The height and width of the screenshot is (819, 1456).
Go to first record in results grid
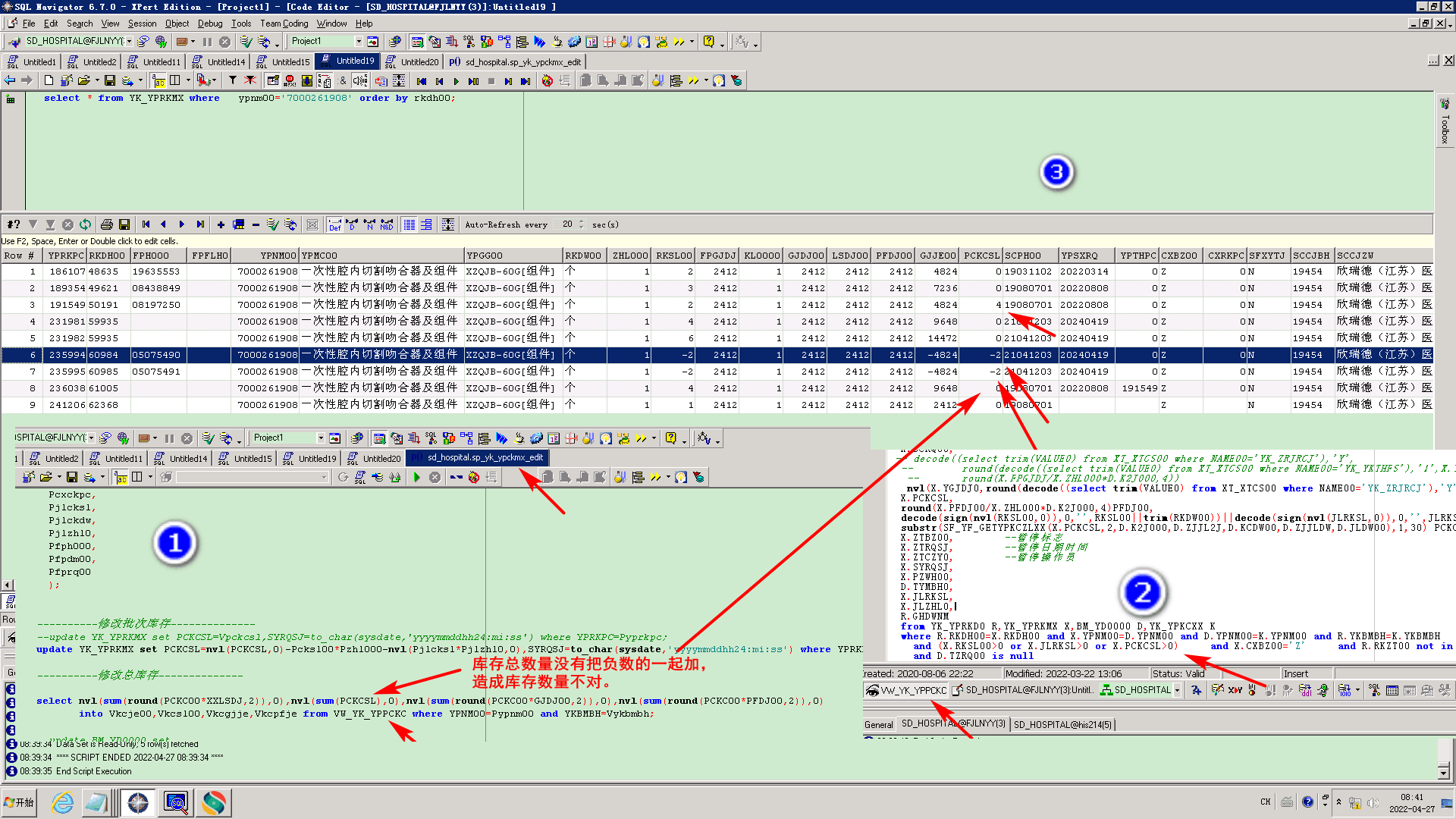pos(146,224)
